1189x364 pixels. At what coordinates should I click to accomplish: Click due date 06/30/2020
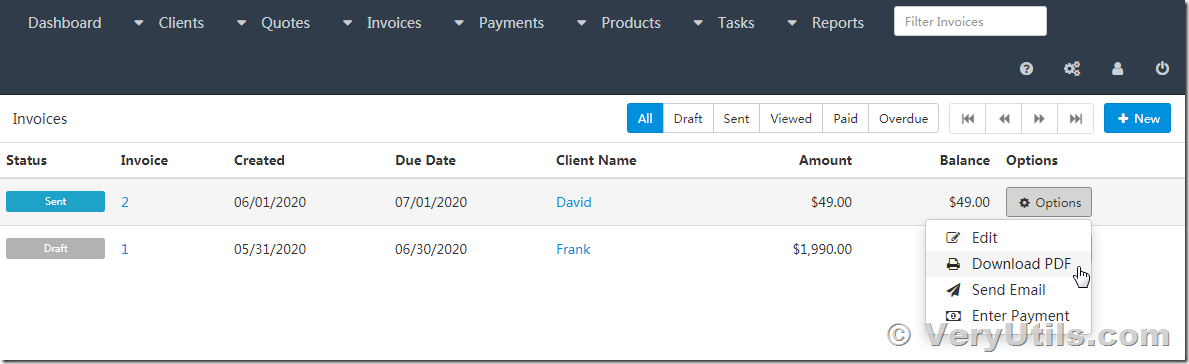coord(431,249)
